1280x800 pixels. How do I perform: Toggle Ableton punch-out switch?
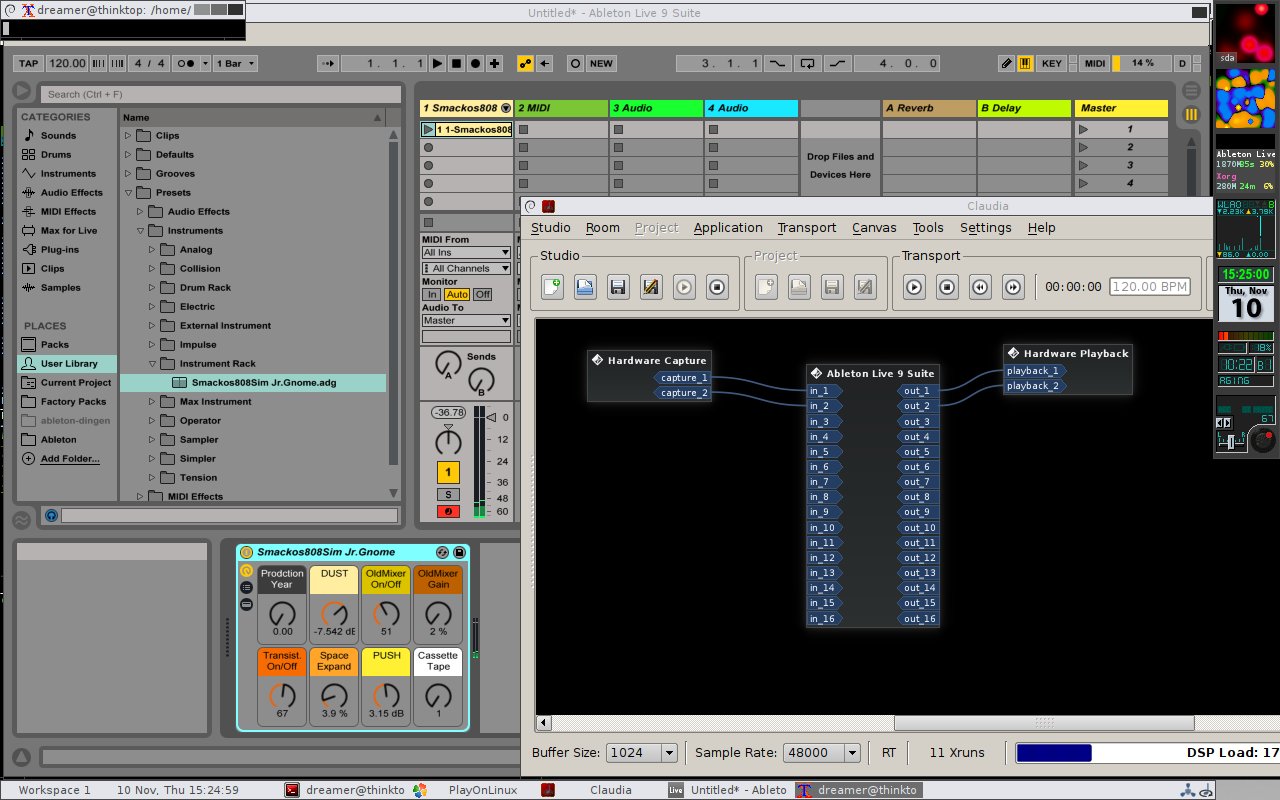[836, 63]
